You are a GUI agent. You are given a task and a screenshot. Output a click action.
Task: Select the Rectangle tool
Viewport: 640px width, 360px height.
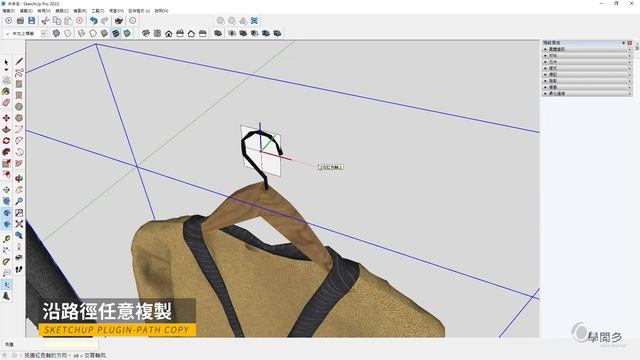click(x=19, y=84)
